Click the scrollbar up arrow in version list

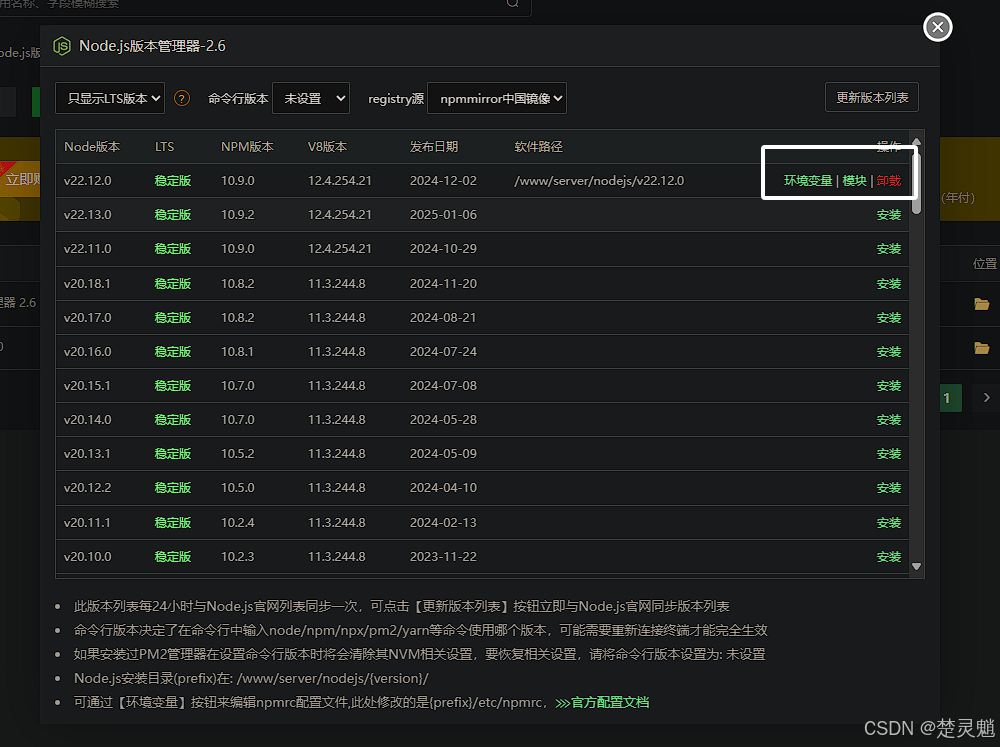(x=916, y=142)
